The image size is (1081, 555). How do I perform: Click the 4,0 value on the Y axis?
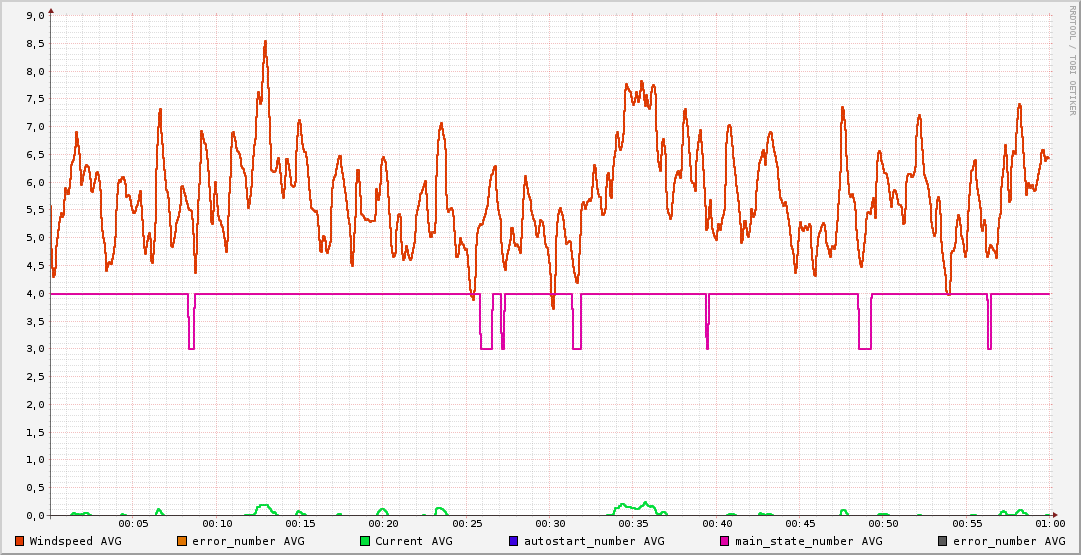coord(33,294)
